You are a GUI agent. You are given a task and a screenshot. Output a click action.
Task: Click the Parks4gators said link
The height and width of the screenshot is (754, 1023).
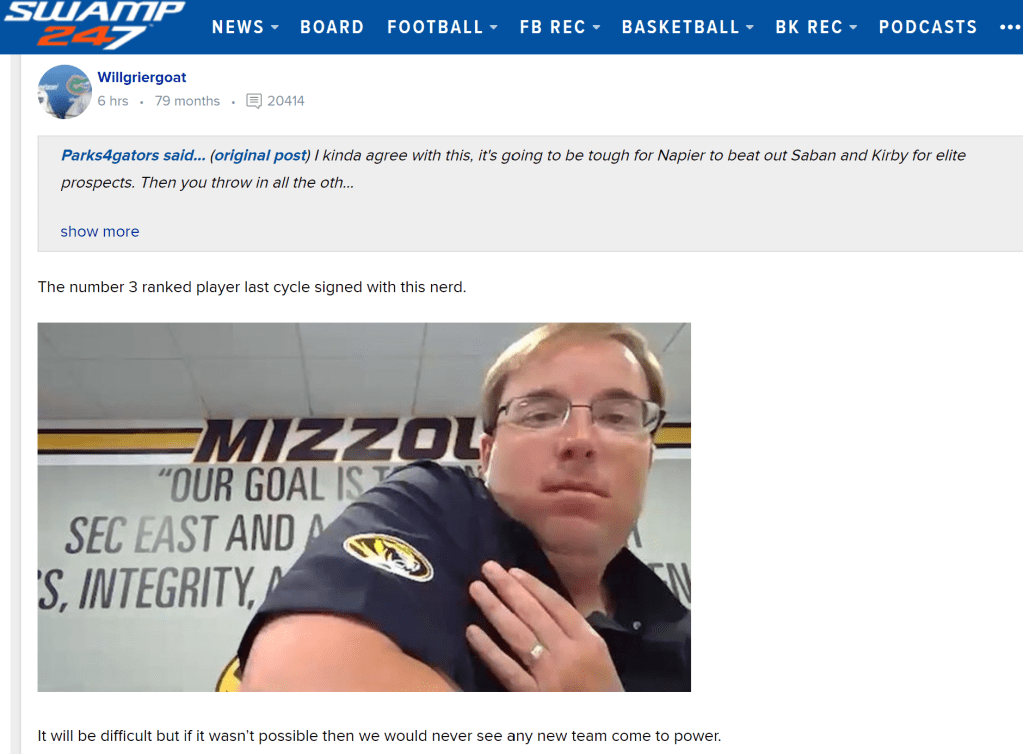[133, 155]
